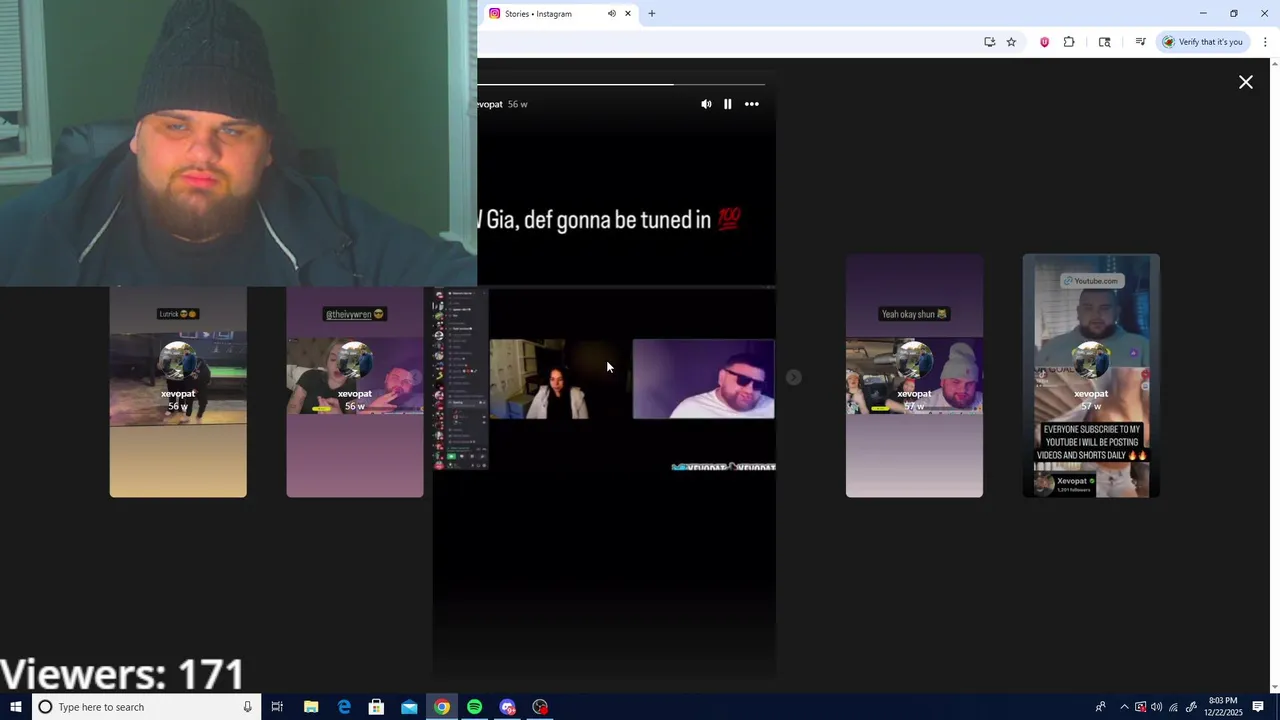1280x720 pixels.
Task: Open the People icon in system tray
Action: (x=1100, y=707)
